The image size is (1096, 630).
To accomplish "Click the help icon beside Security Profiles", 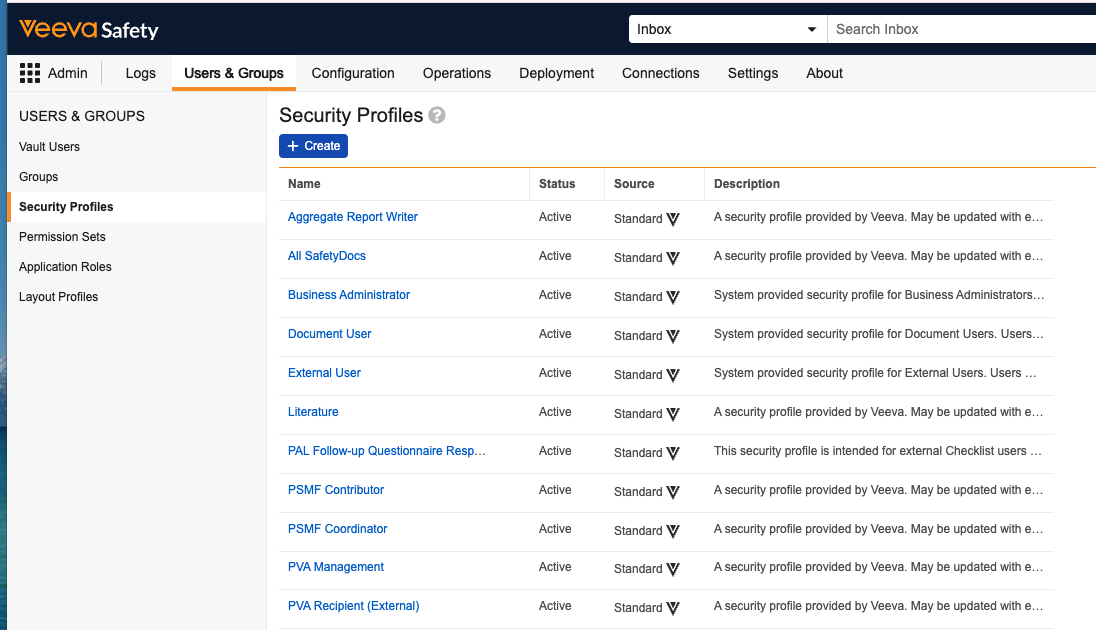I will [x=437, y=115].
